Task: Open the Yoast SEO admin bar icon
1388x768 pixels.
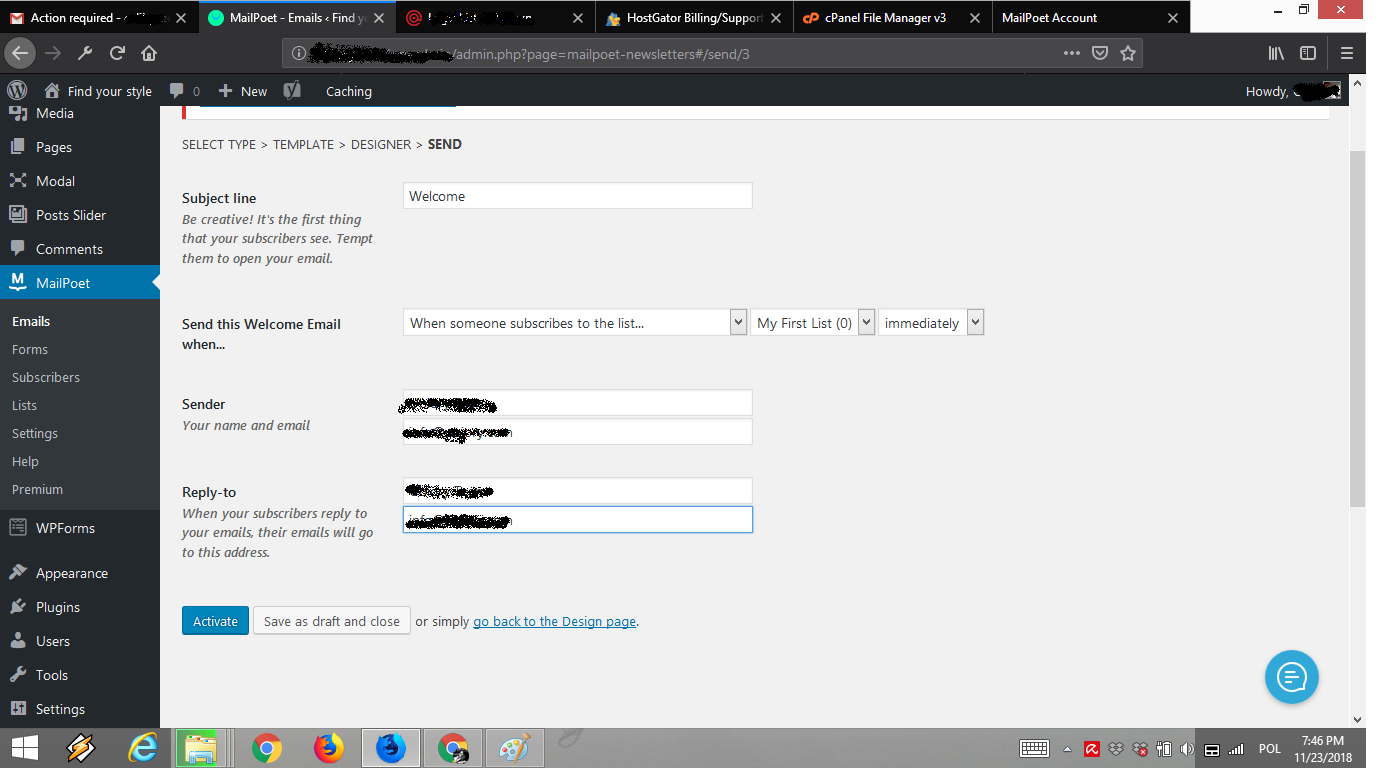Action: point(292,91)
